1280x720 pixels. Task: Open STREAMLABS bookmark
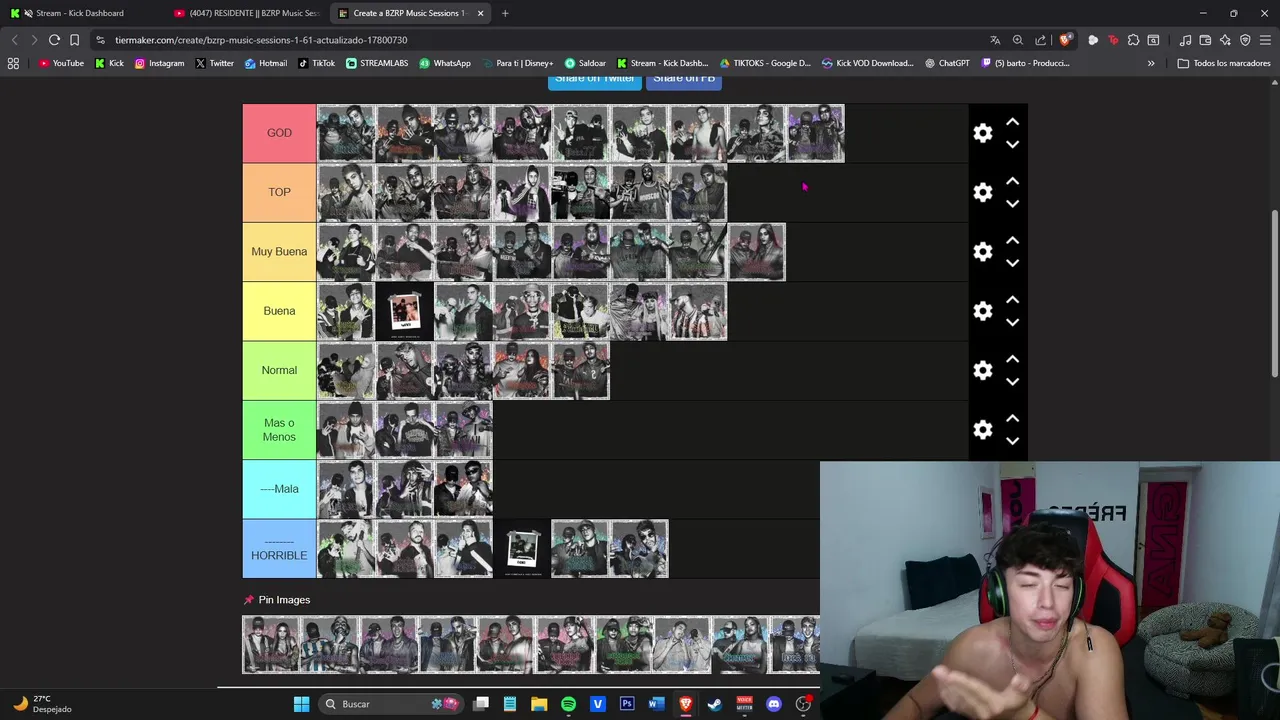tap(379, 63)
